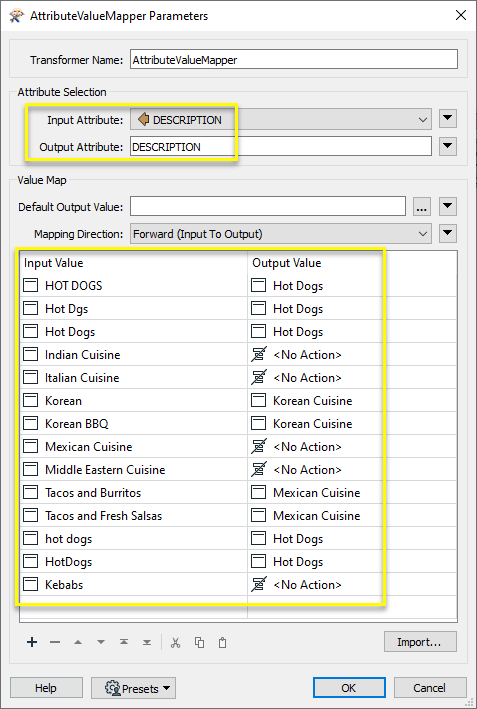The height and width of the screenshot is (709, 477).
Task: Open the arrow menu beside Default Output Value
Action: point(448,206)
